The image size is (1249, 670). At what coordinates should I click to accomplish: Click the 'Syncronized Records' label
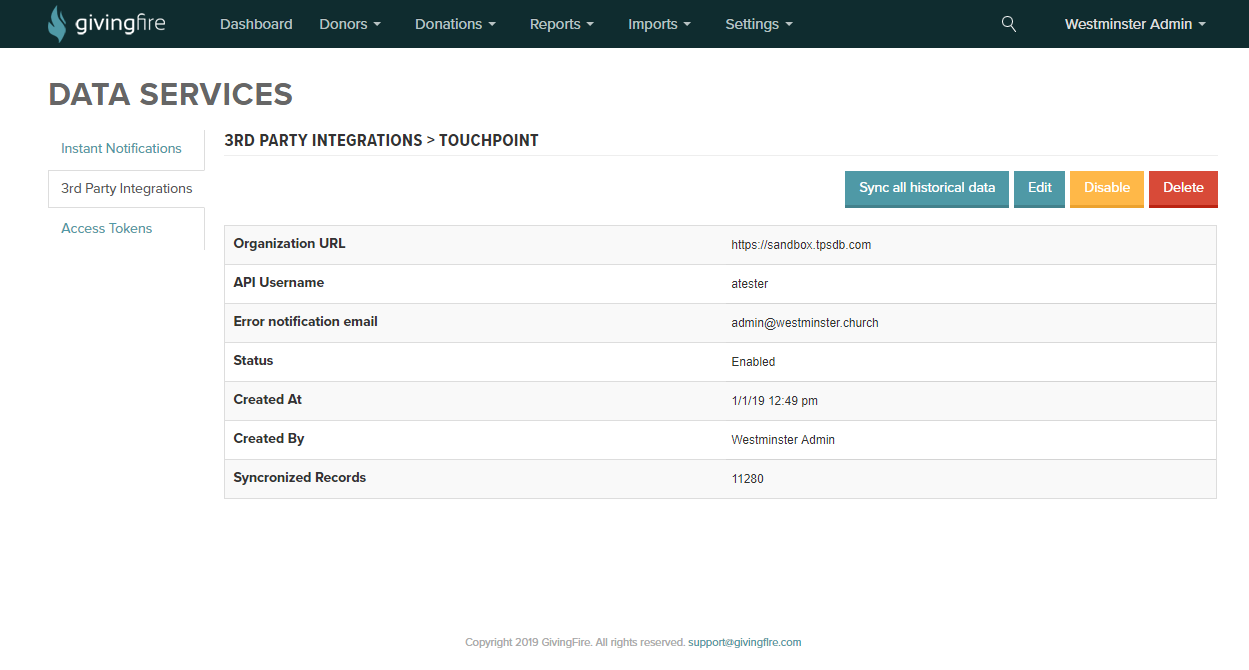click(x=300, y=478)
